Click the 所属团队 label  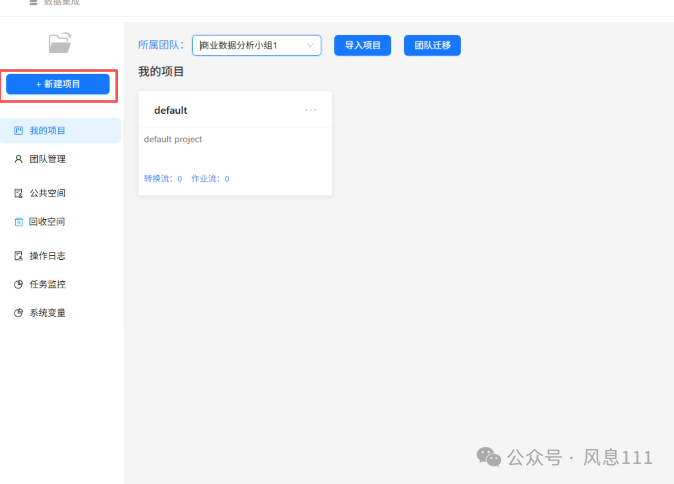(161, 45)
